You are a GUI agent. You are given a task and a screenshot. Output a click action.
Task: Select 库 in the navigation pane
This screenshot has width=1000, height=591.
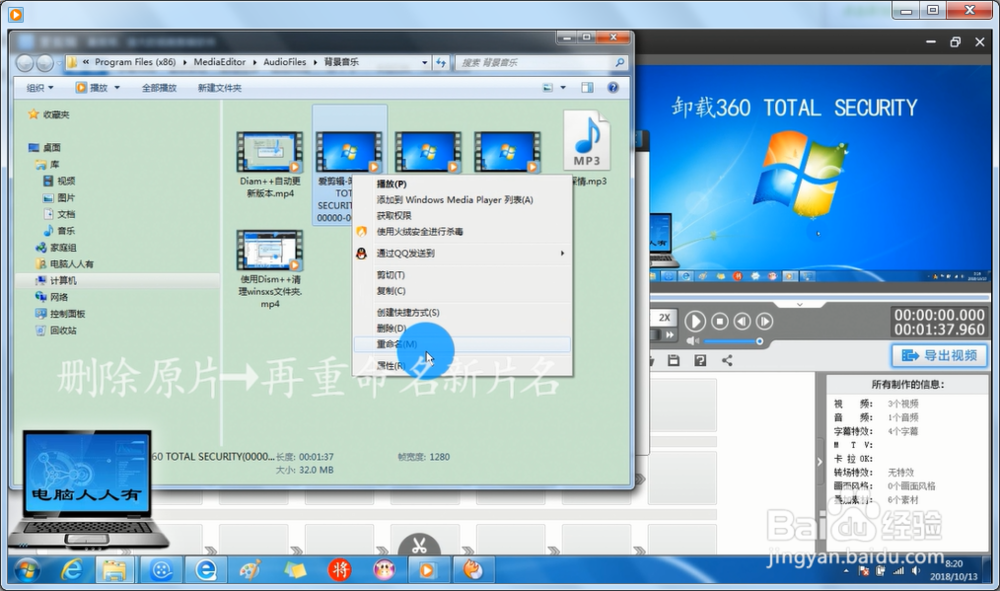(47, 164)
